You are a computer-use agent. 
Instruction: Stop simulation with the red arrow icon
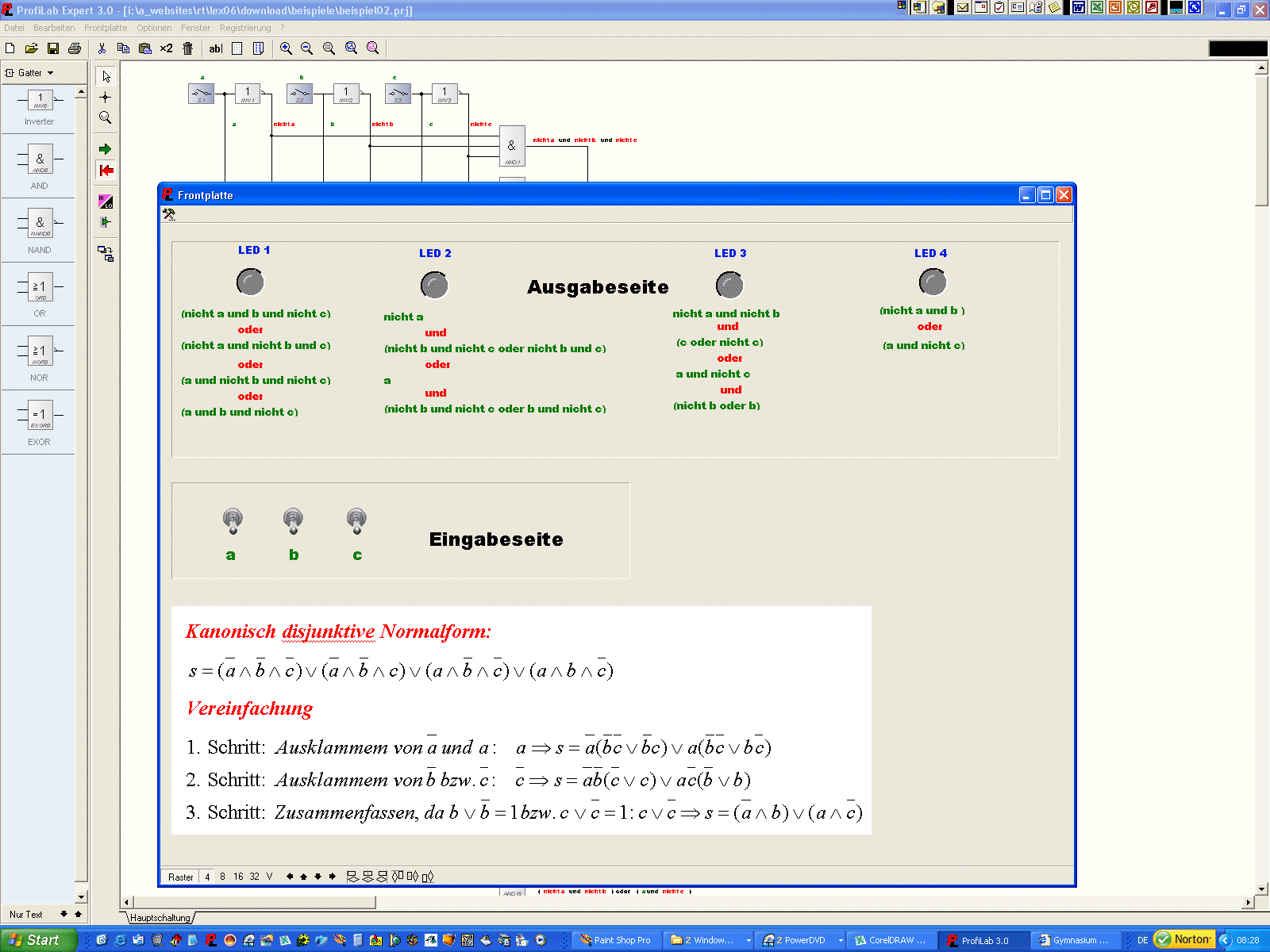[x=106, y=171]
